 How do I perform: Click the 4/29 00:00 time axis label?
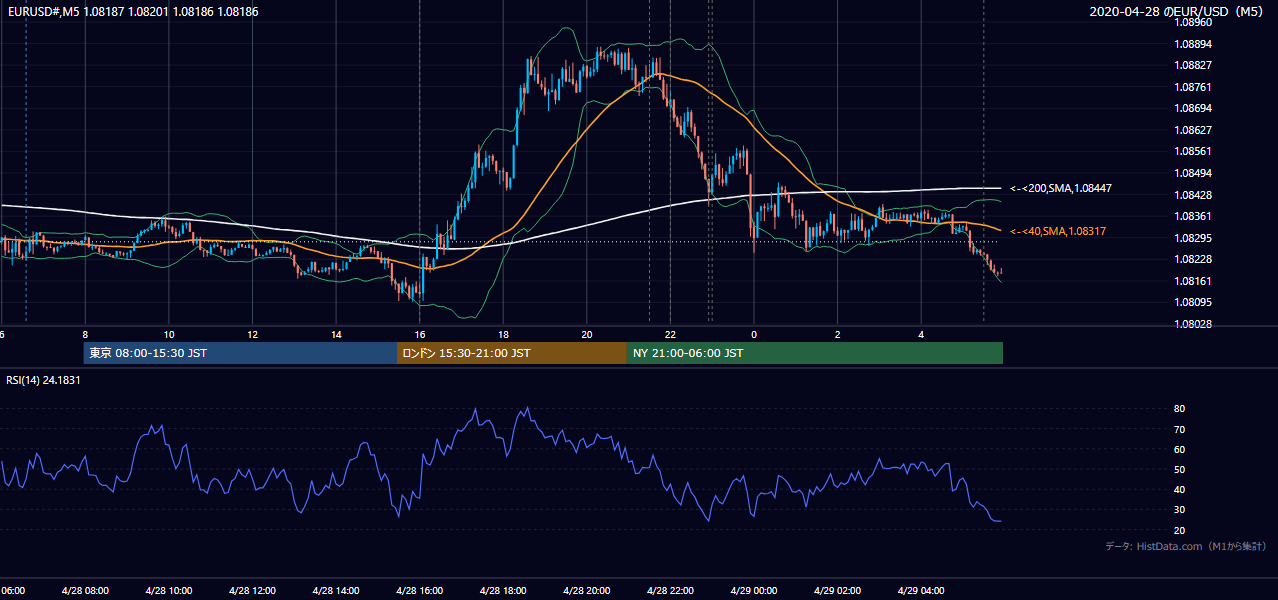point(754,590)
